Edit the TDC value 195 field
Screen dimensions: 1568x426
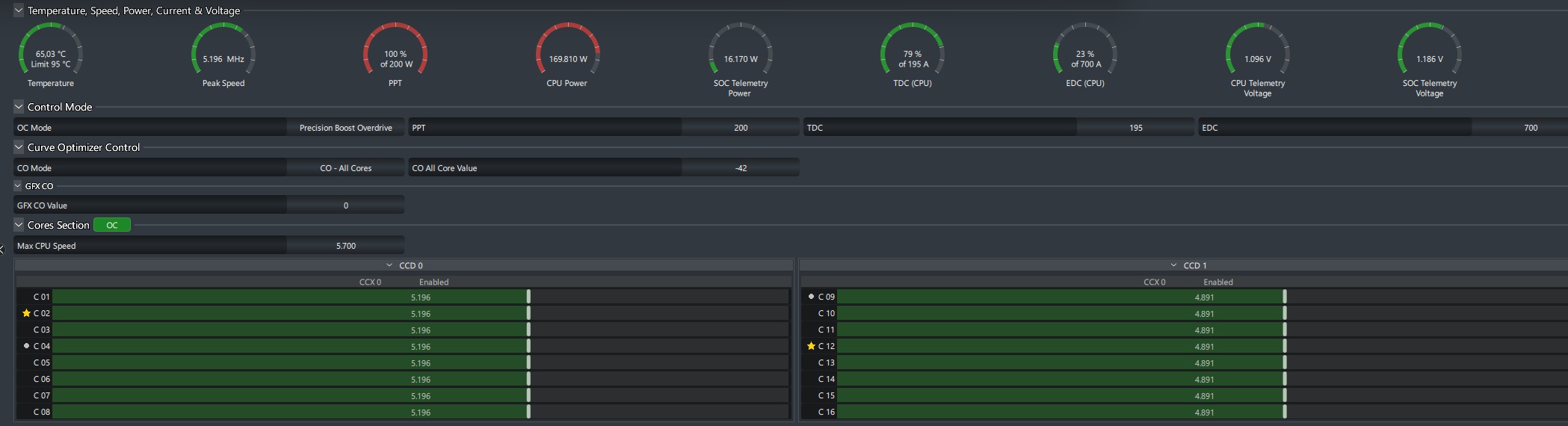tap(1135, 128)
